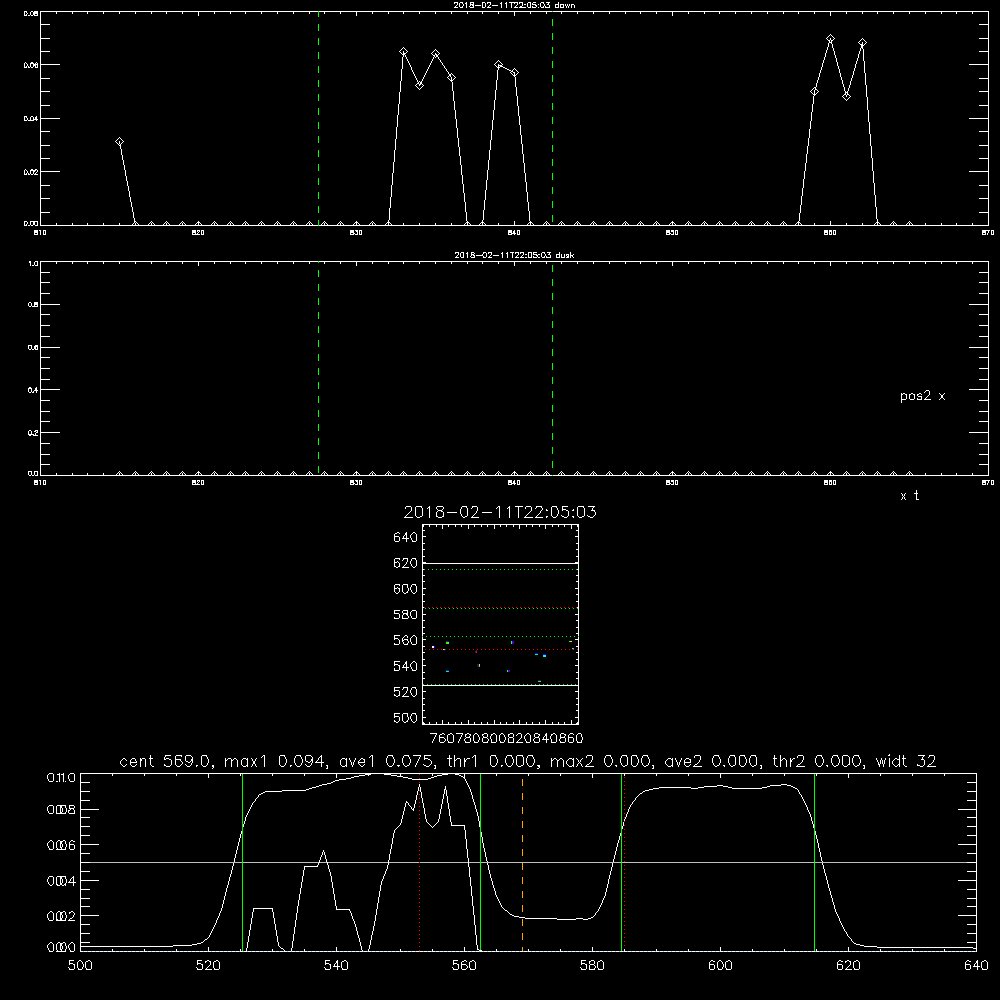This screenshot has height=1000, width=1000.
Task: Click the red dotted line near 585 in center plot
Action: pos(500,608)
